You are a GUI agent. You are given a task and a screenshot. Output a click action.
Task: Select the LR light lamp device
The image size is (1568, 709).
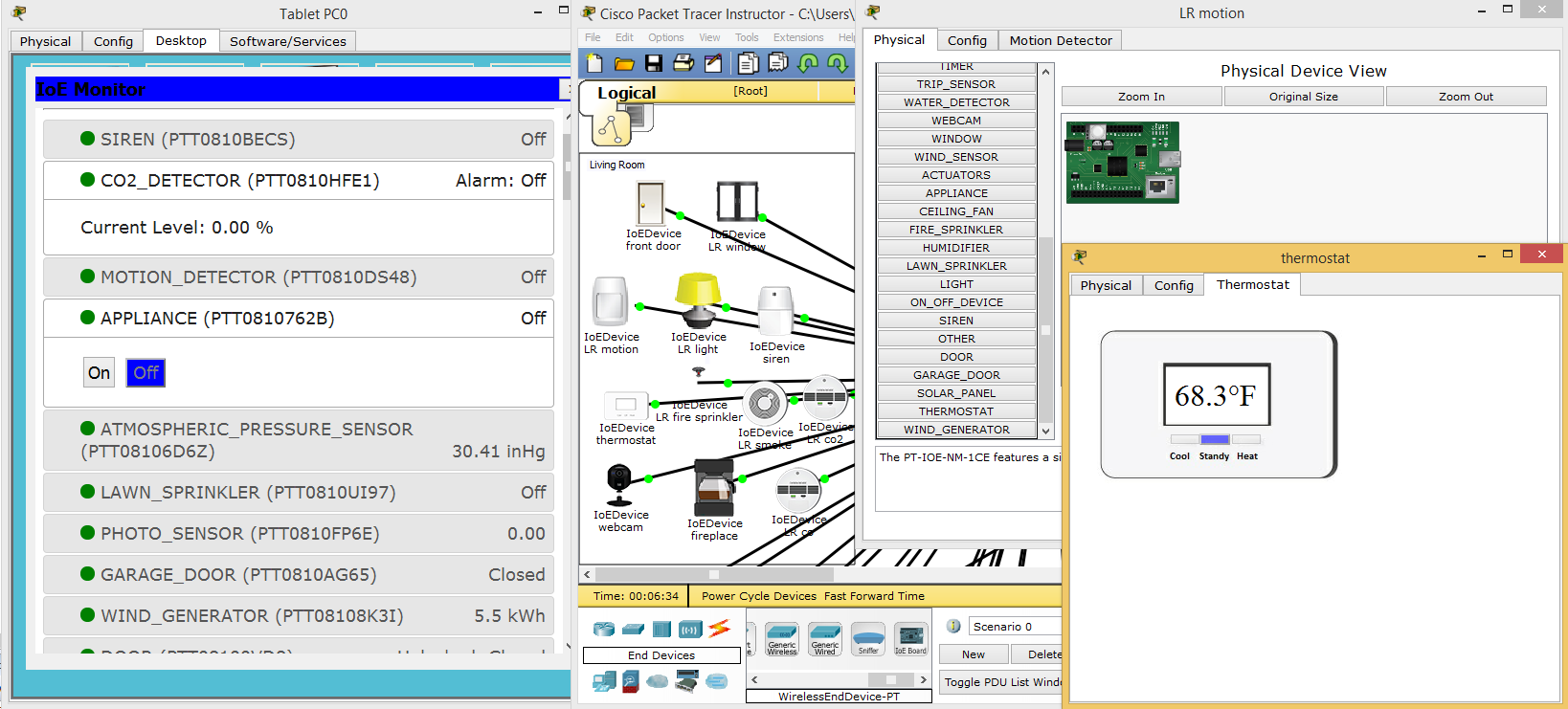[x=698, y=300]
